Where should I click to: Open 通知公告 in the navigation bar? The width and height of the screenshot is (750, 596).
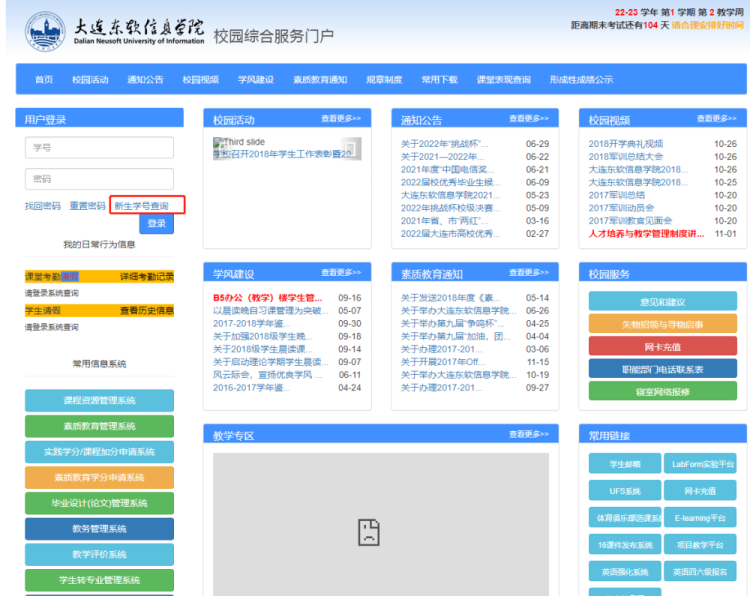145,80
